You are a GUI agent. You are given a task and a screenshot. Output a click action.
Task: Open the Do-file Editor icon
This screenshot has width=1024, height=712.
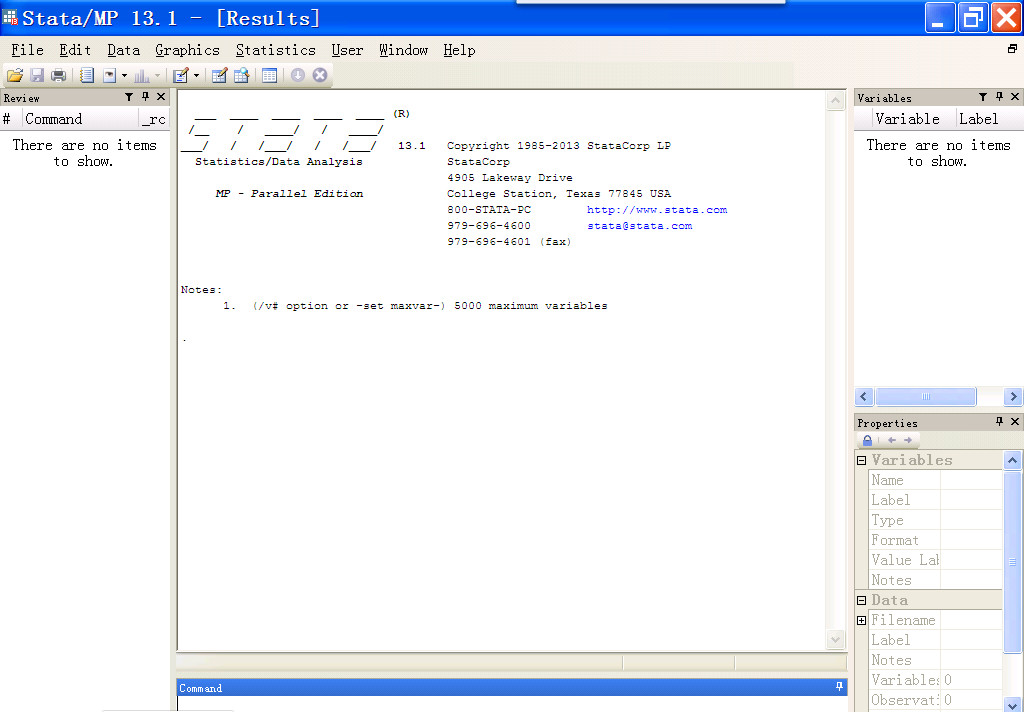point(181,76)
